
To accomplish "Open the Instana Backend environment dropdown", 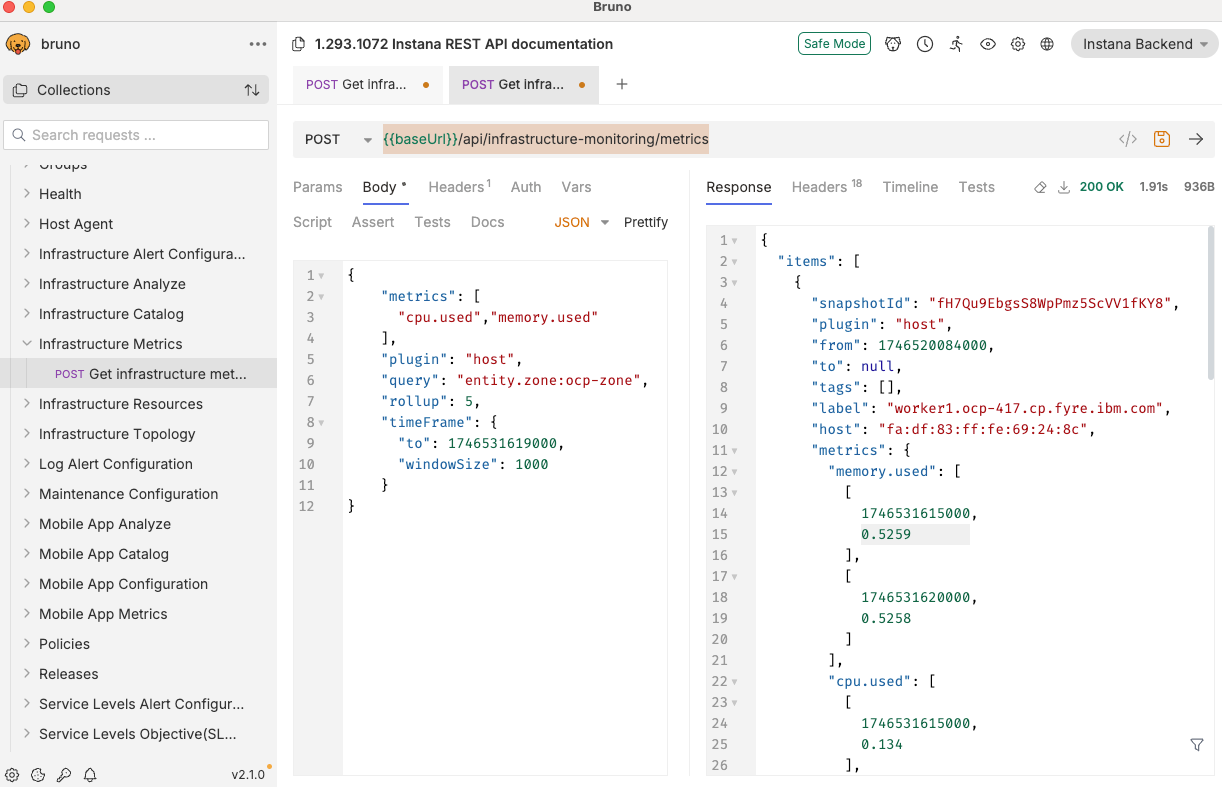I will (1144, 44).
